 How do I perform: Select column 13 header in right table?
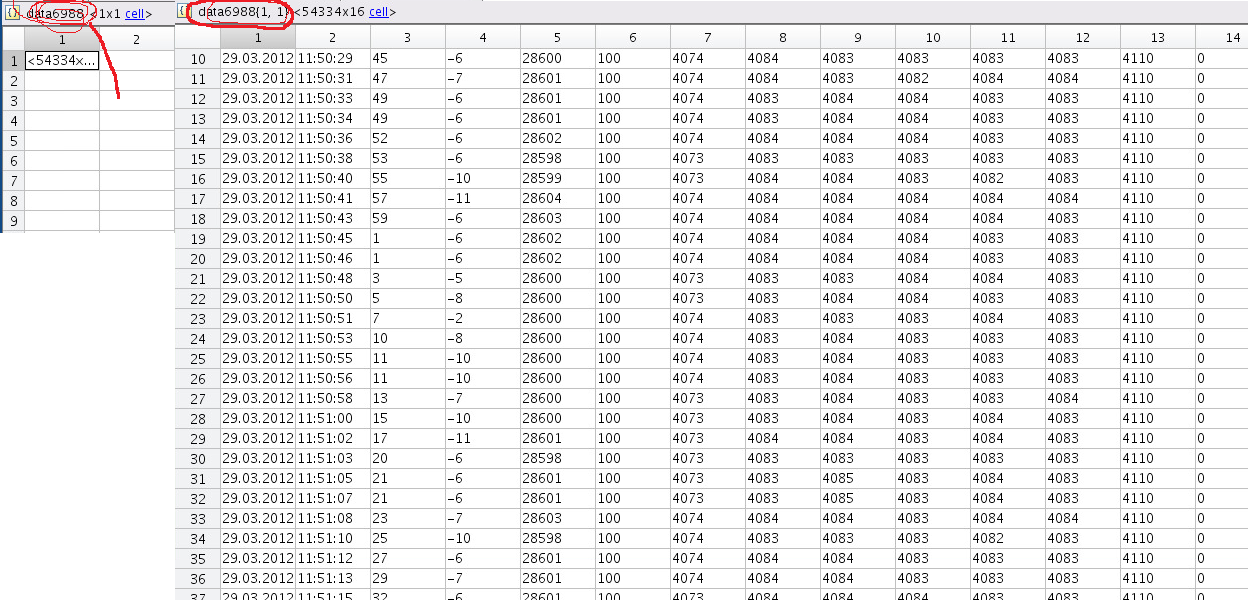(x=1157, y=37)
